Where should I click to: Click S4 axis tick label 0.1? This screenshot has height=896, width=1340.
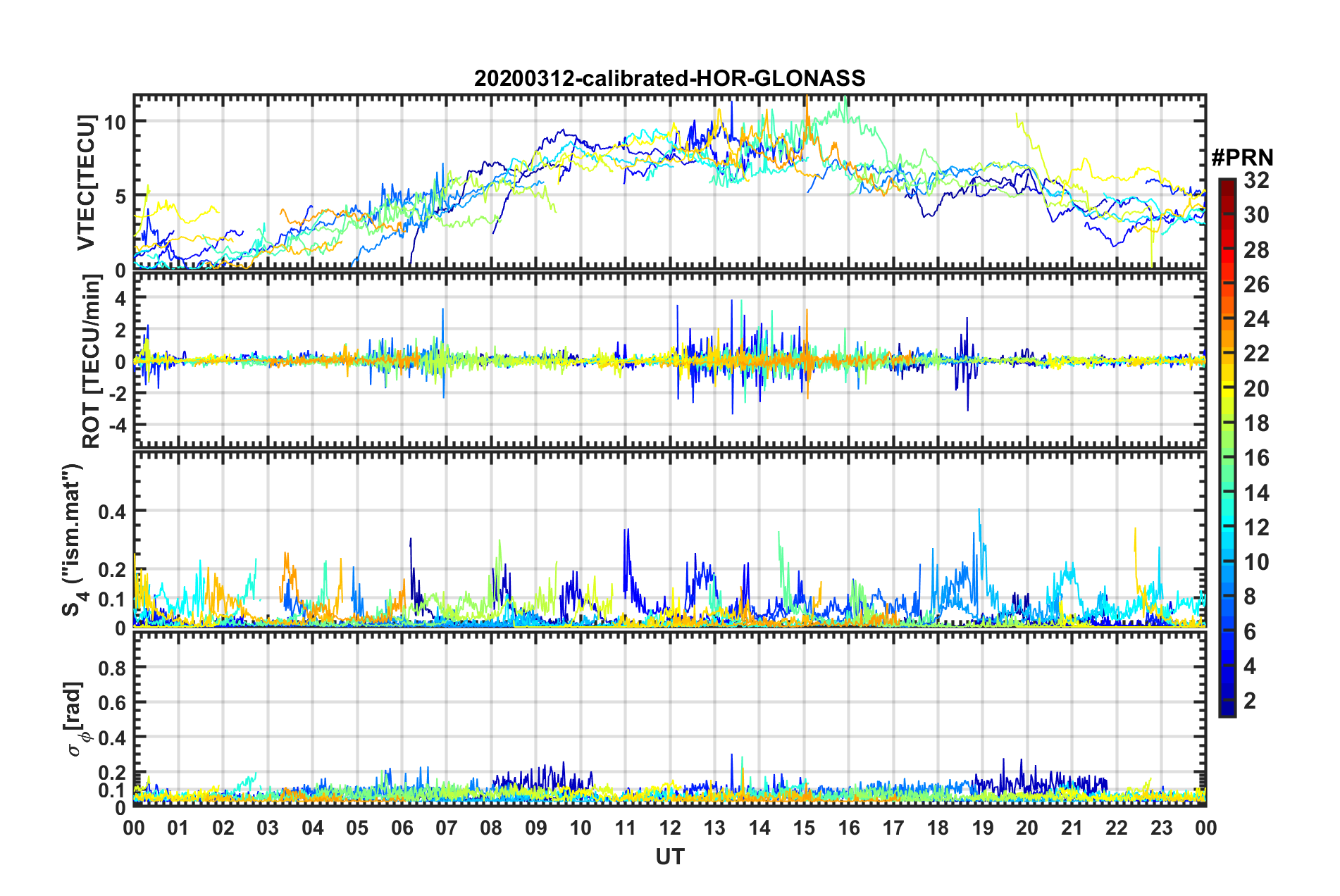113,599
